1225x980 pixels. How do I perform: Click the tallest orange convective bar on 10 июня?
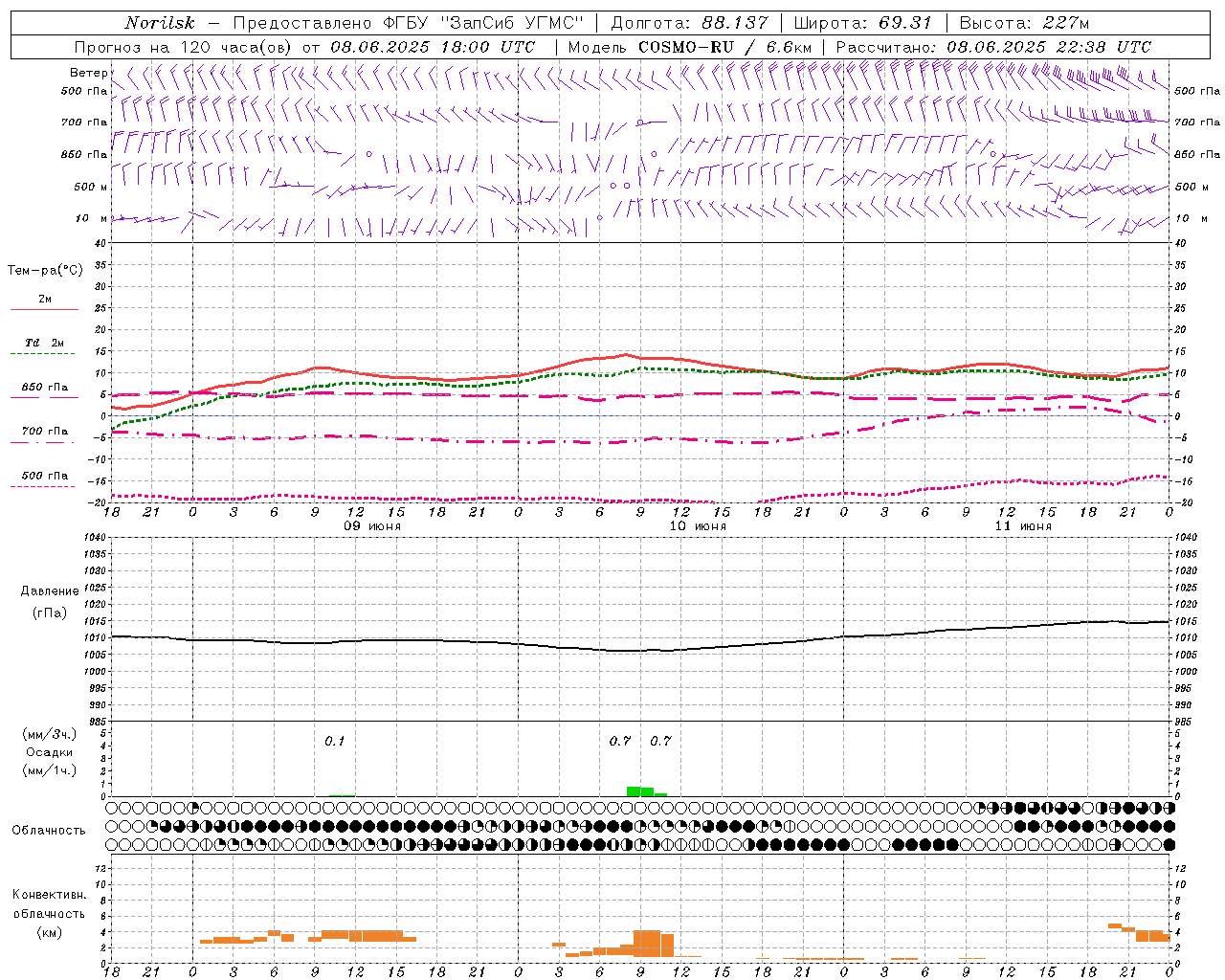[647, 943]
